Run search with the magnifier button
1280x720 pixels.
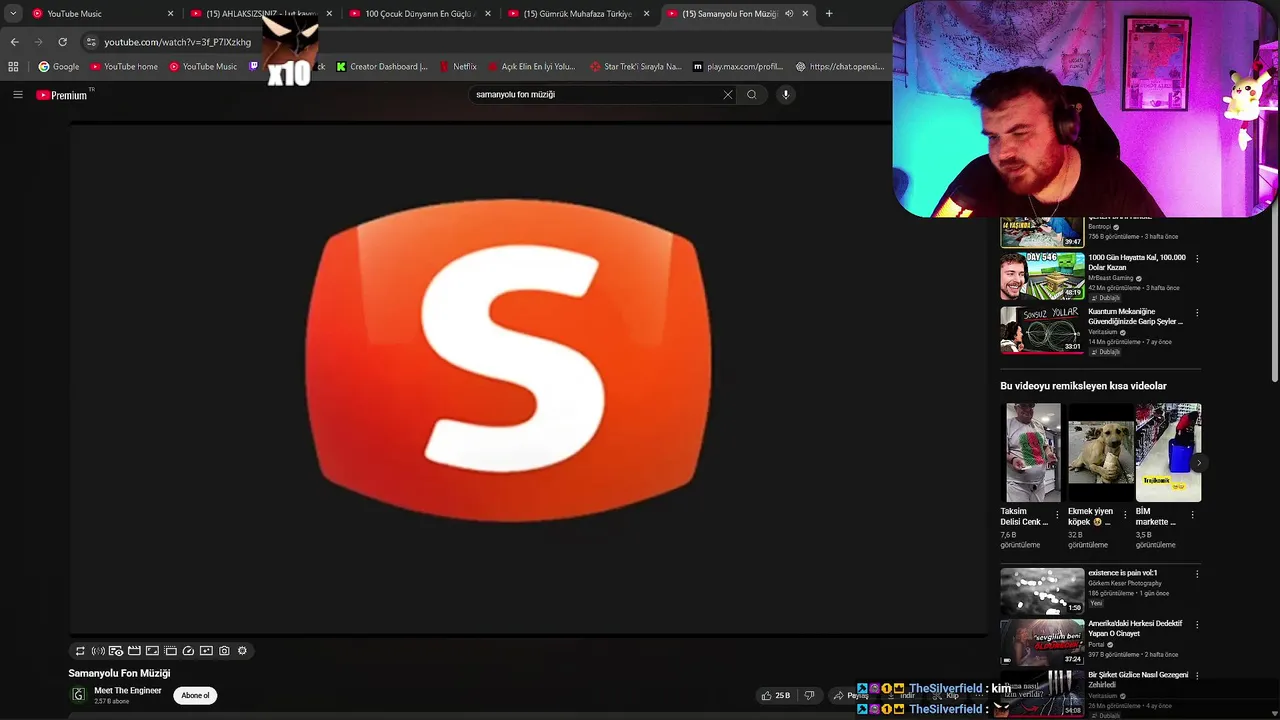[752, 95]
